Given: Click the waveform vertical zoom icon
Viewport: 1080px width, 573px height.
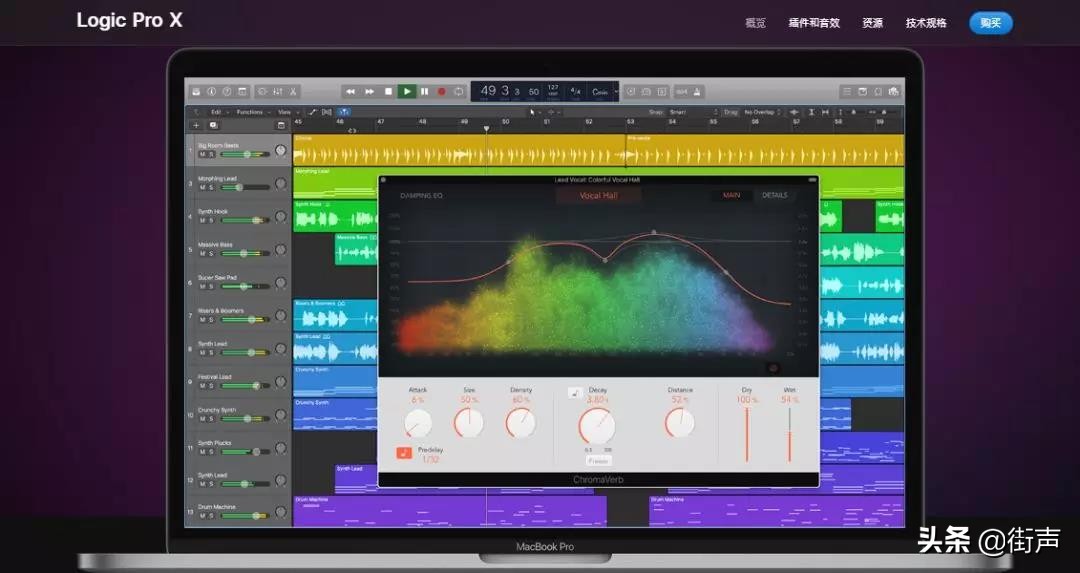Looking at the screenshot, I should 794,112.
